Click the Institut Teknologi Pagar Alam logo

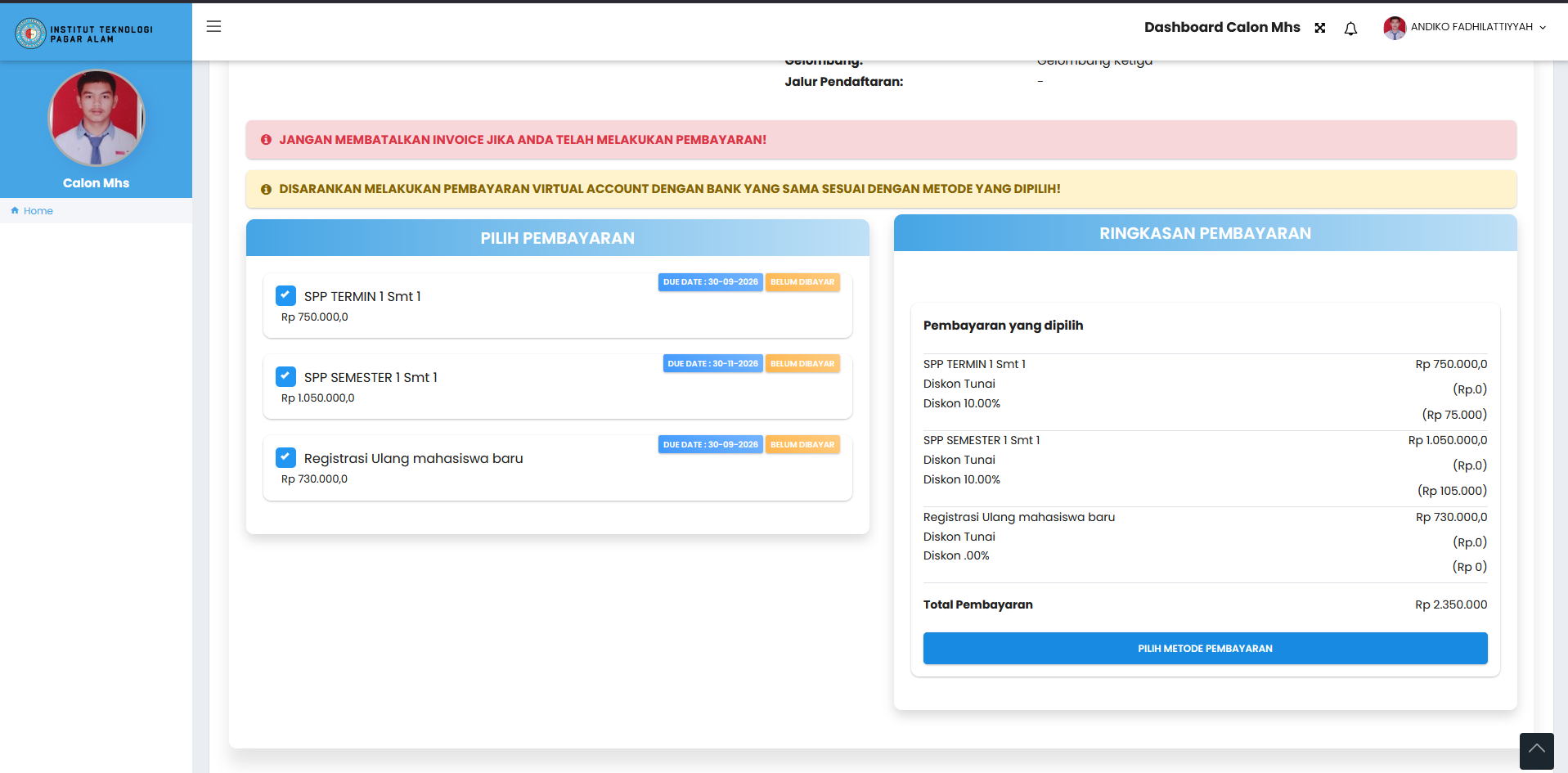click(x=84, y=34)
